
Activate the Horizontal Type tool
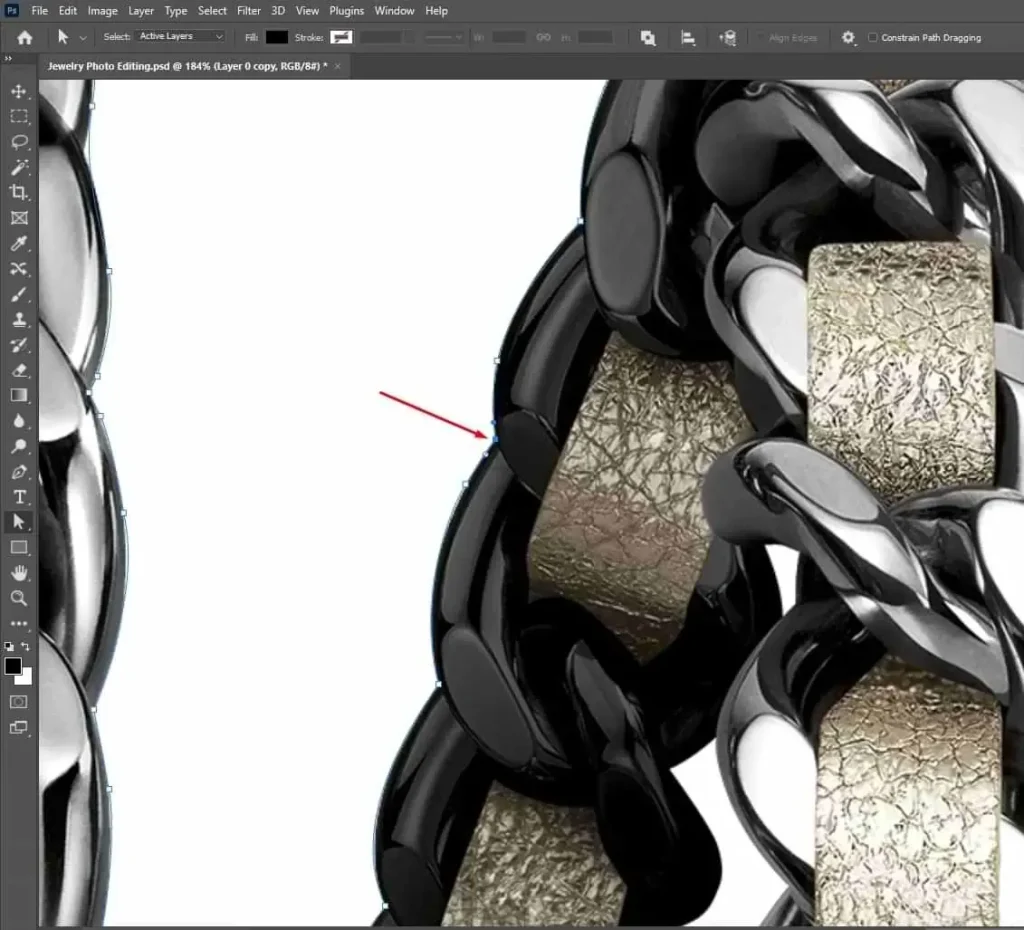point(19,496)
